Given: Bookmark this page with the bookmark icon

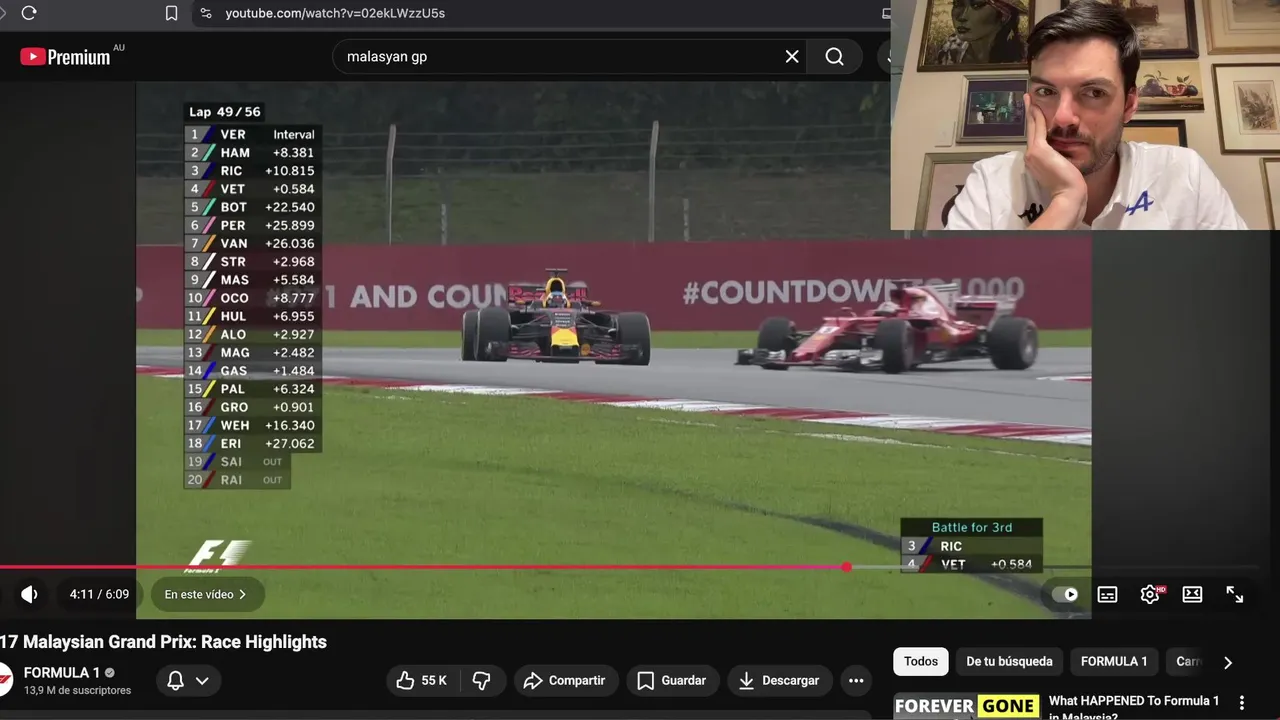Looking at the screenshot, I should coord(171,13).
